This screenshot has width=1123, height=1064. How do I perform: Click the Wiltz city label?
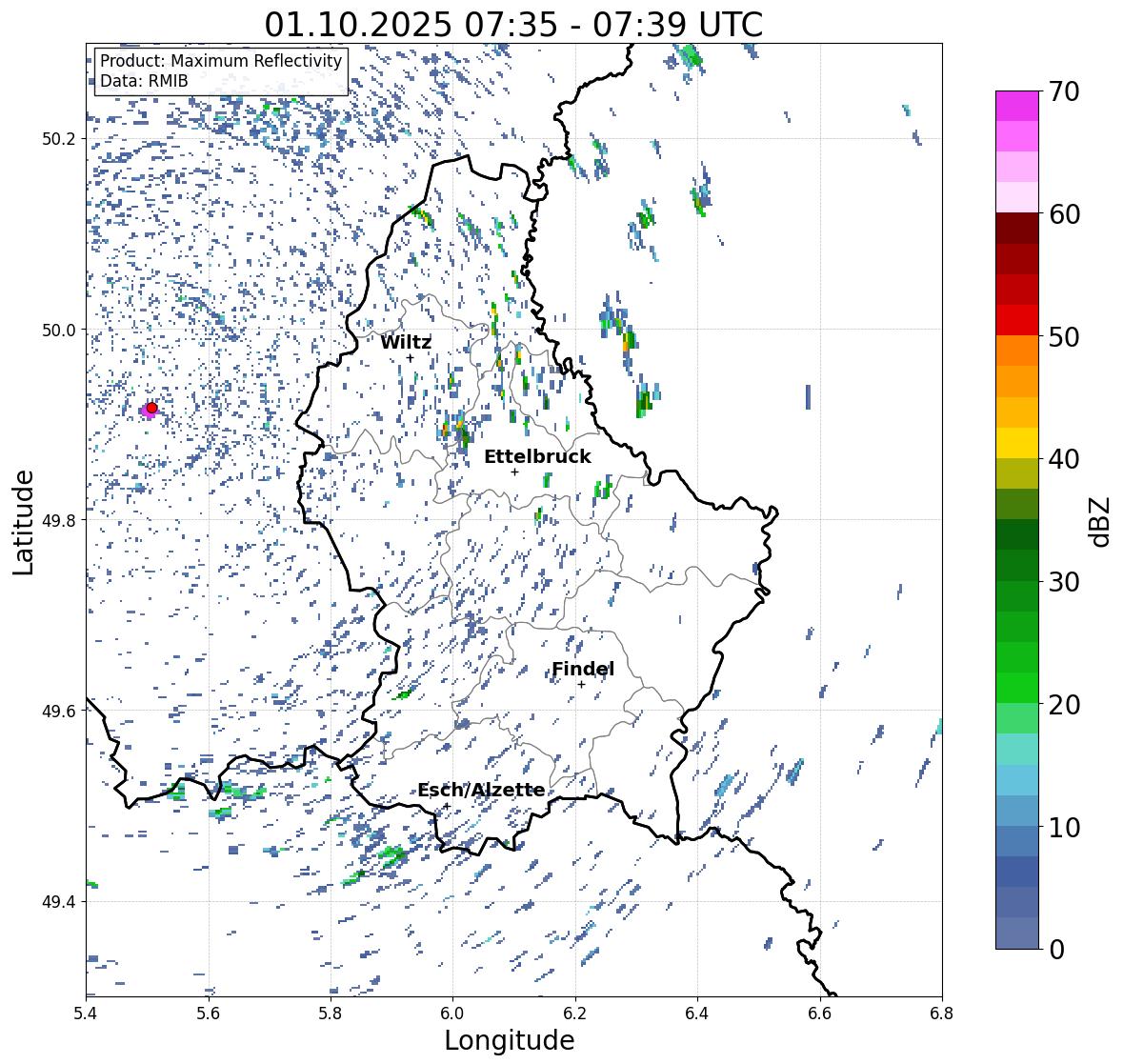(406, 342)
